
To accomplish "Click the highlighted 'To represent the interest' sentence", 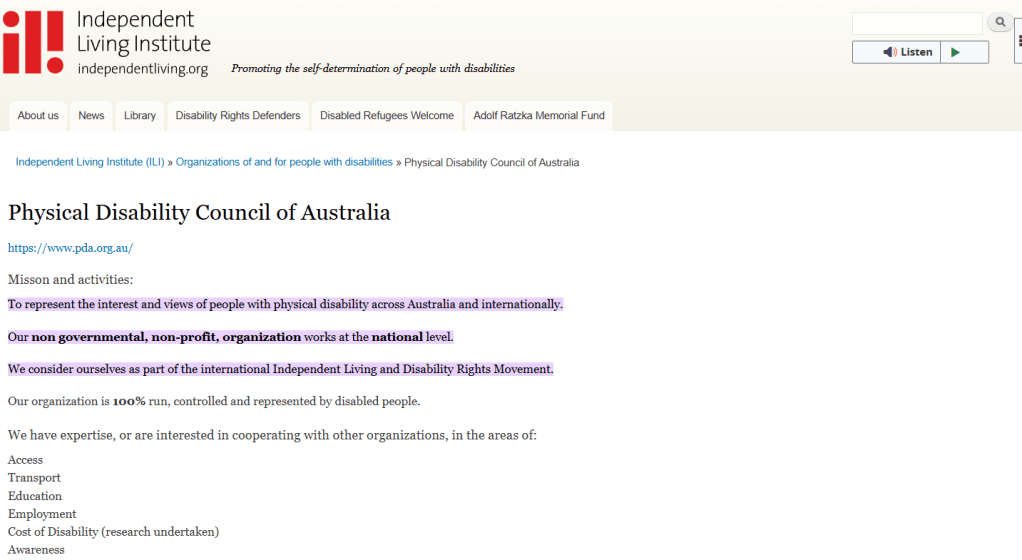I will point(285,304).
